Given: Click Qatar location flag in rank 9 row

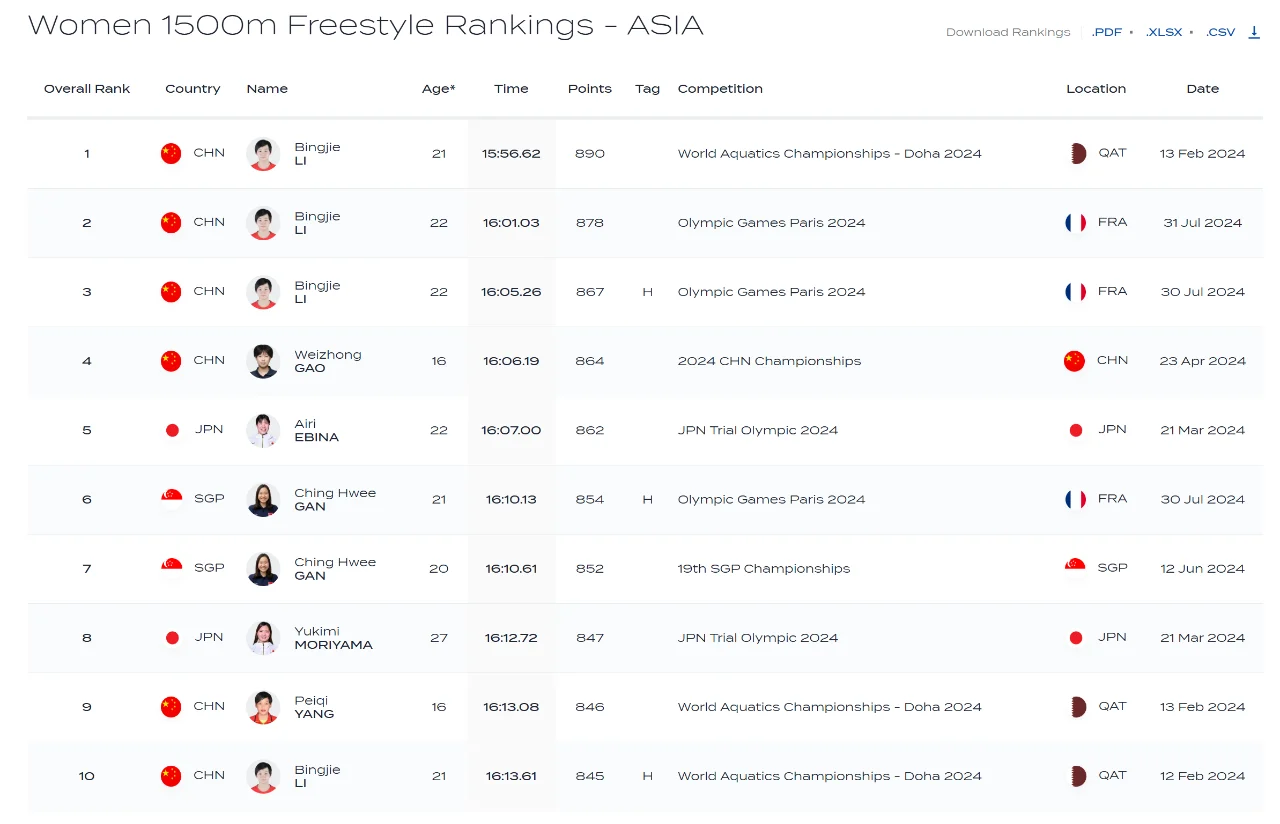Looking at the screenshot, I should [x=1076, y=706].
